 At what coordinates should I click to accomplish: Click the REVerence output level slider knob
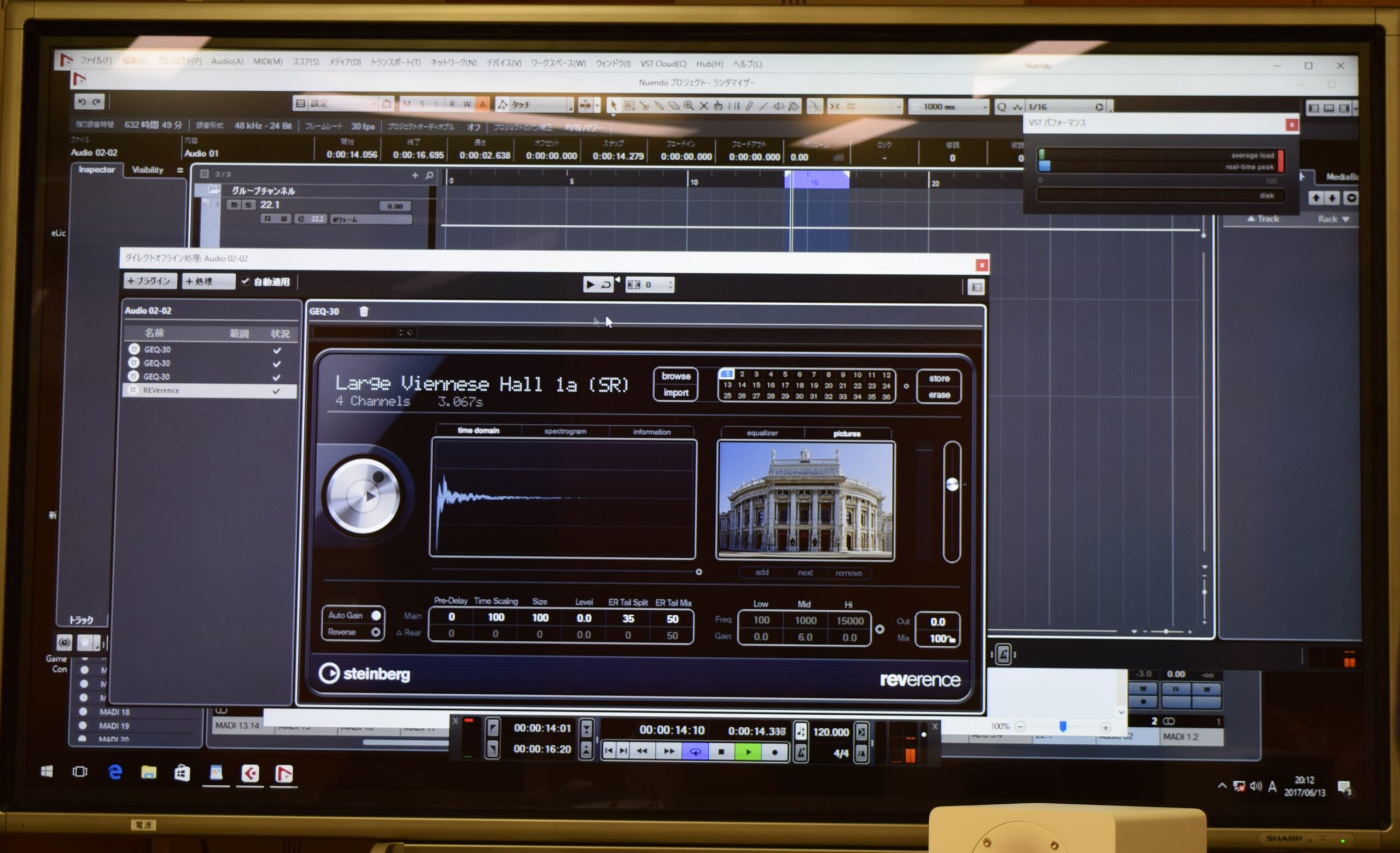tap(952, 484)
